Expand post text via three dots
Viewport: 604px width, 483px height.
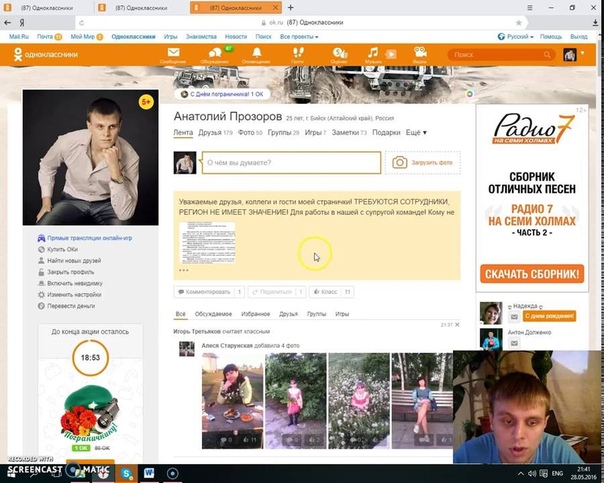[x=184, y=270]
